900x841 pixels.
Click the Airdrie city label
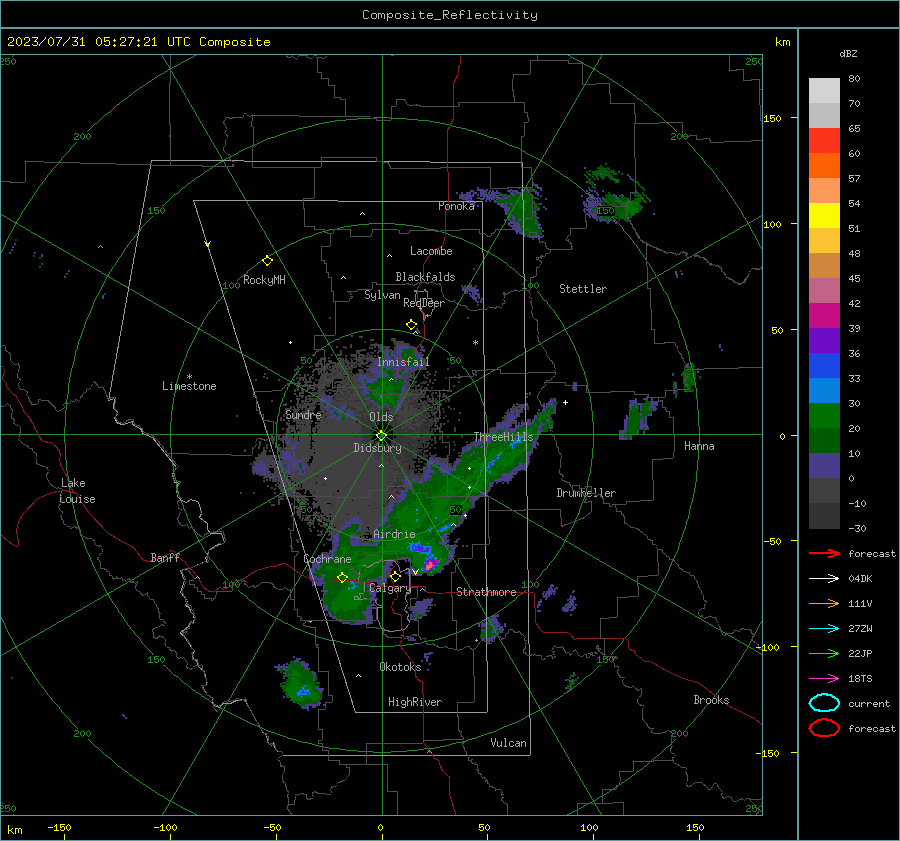394,534
